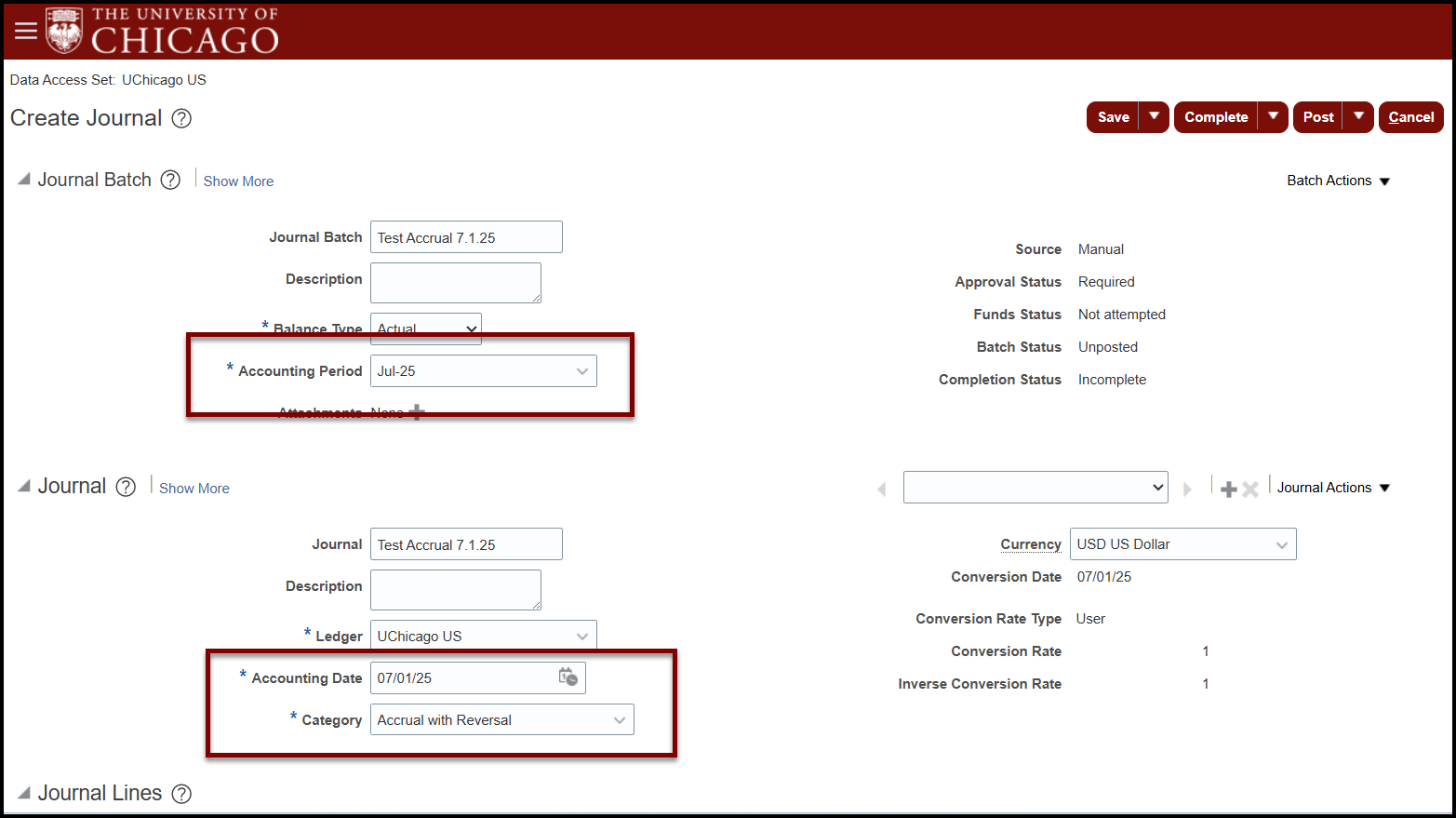Image resolution: width=1456 pixels, height=818 pixels.
Task: Open the hamburger navigation menu
Action: 26,31
